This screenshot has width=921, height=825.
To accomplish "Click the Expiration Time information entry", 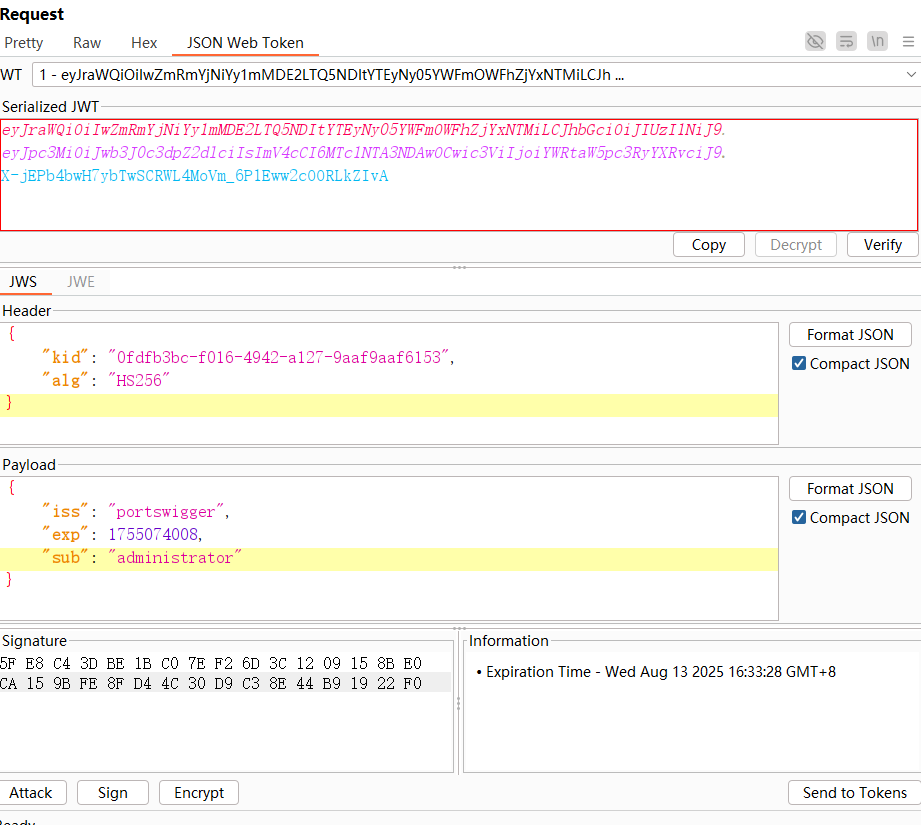I will coord(661,672).
